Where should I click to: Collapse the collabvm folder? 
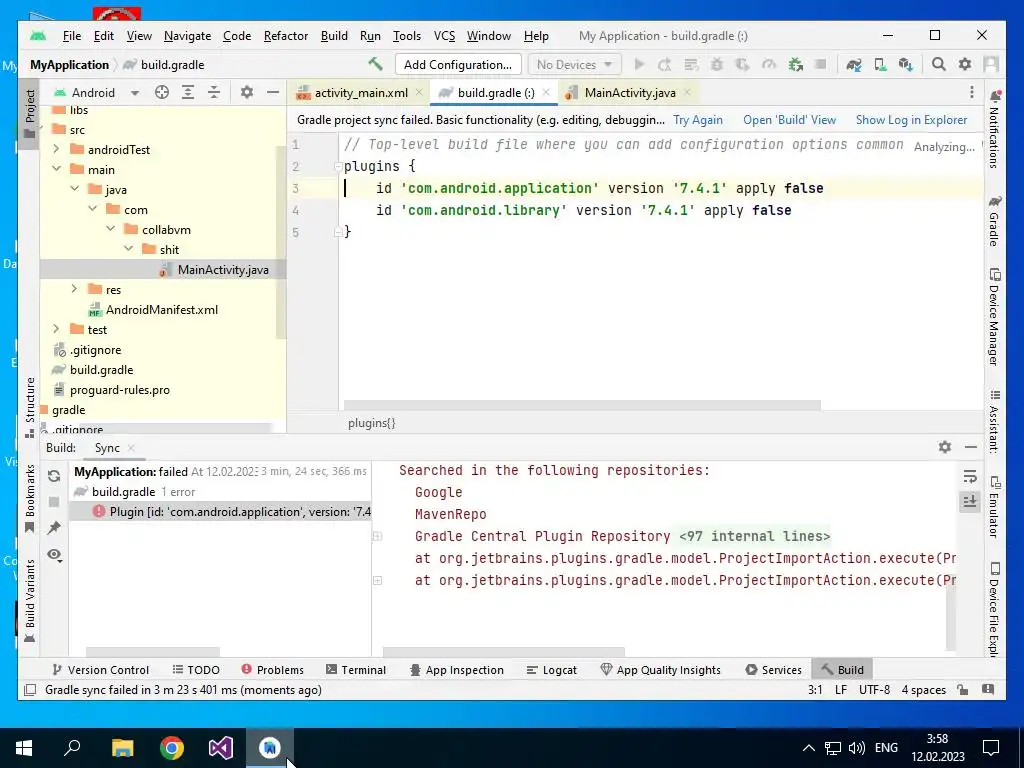[x=110, y=229]
